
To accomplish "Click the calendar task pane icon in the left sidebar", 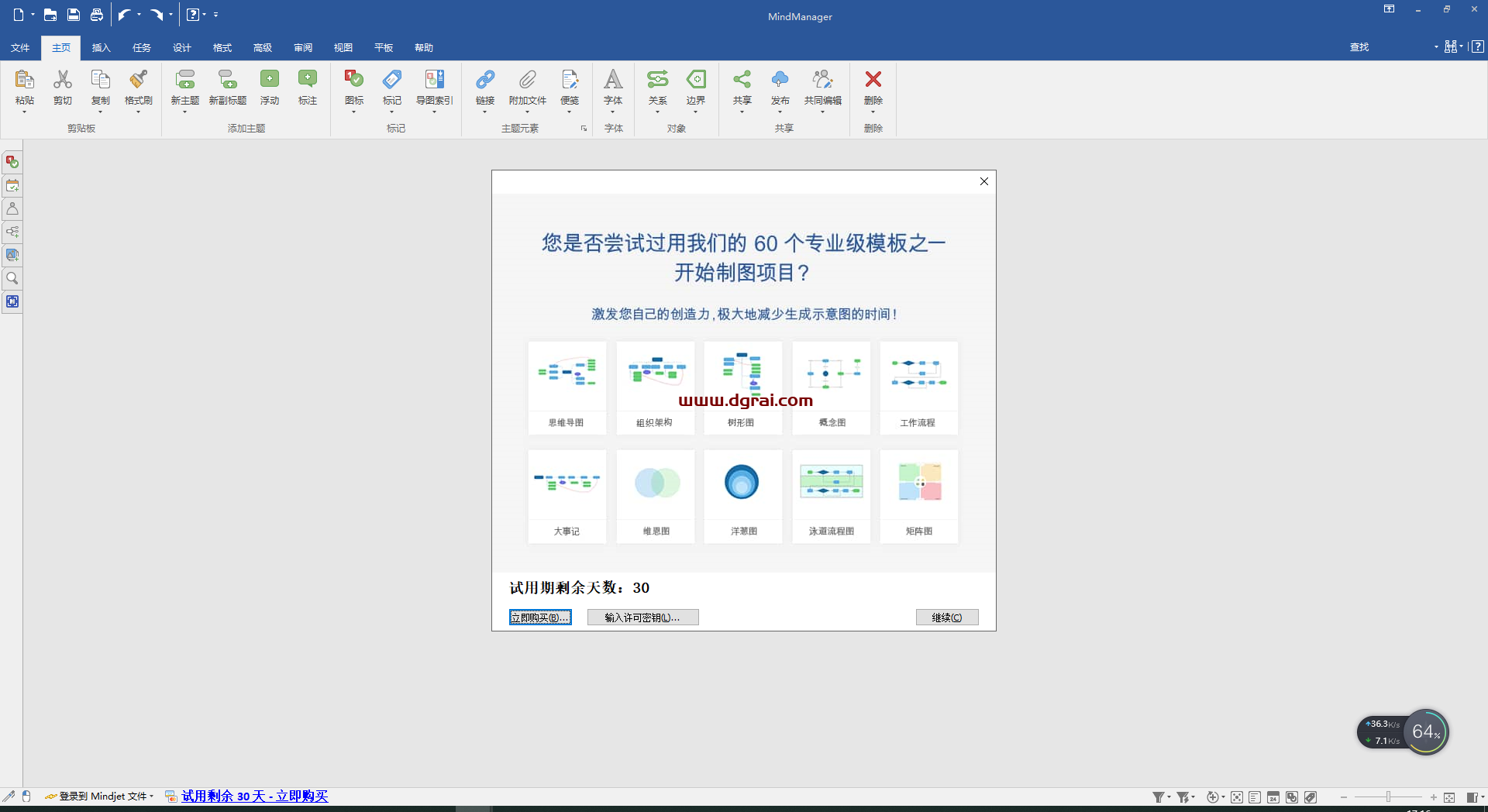I will point(12,186).
